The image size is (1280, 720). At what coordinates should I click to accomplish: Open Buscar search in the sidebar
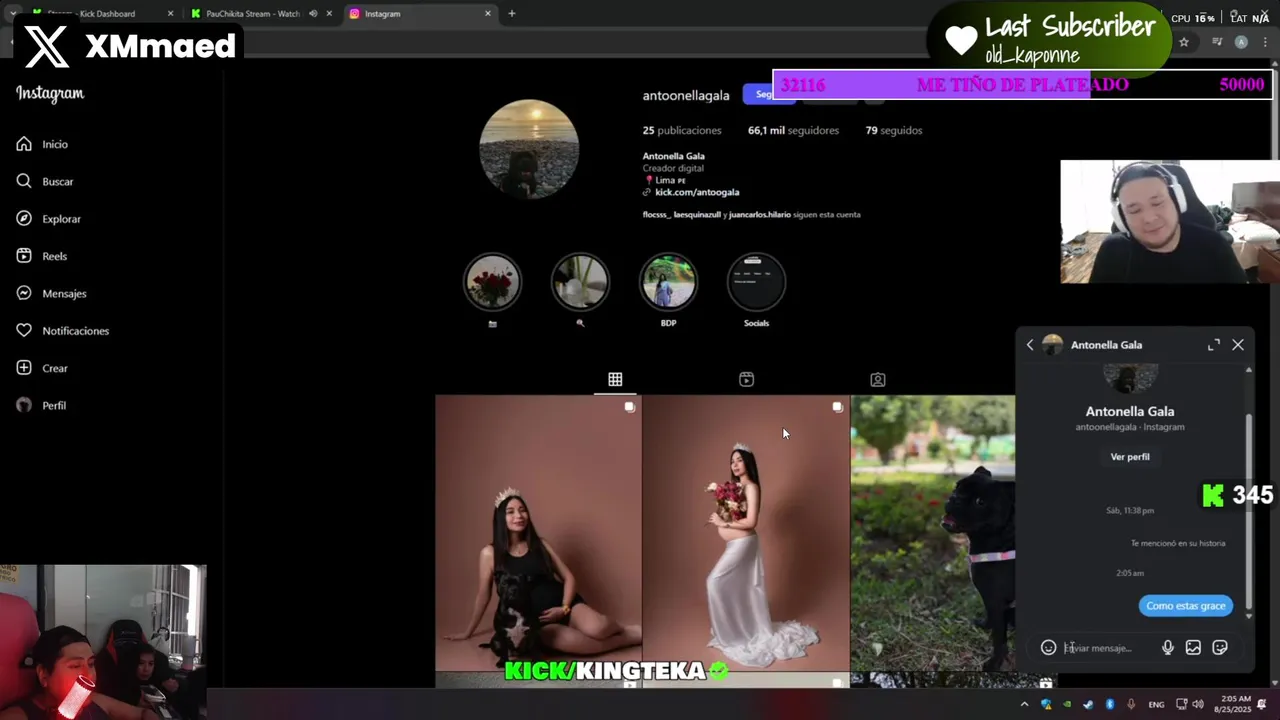[x=45, y=181]
